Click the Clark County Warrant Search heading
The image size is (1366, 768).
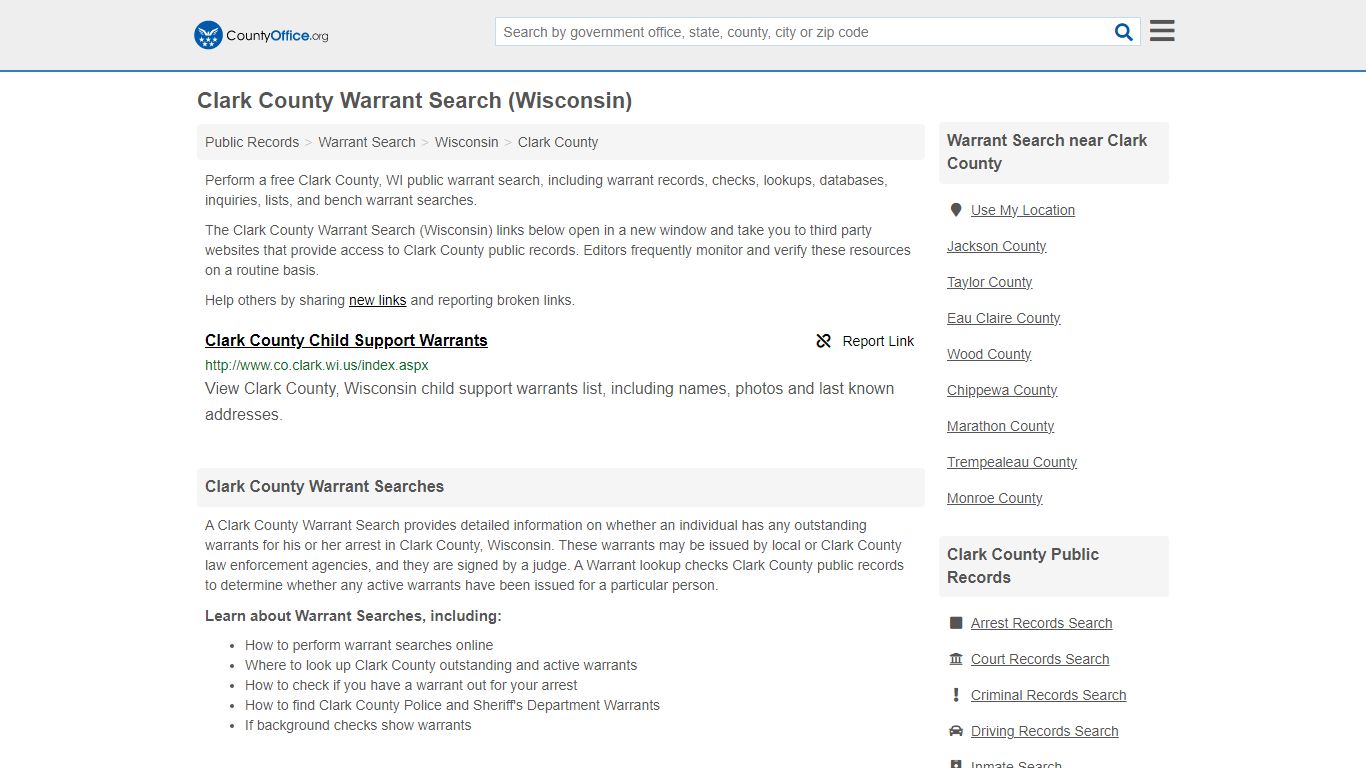point(414,101)
